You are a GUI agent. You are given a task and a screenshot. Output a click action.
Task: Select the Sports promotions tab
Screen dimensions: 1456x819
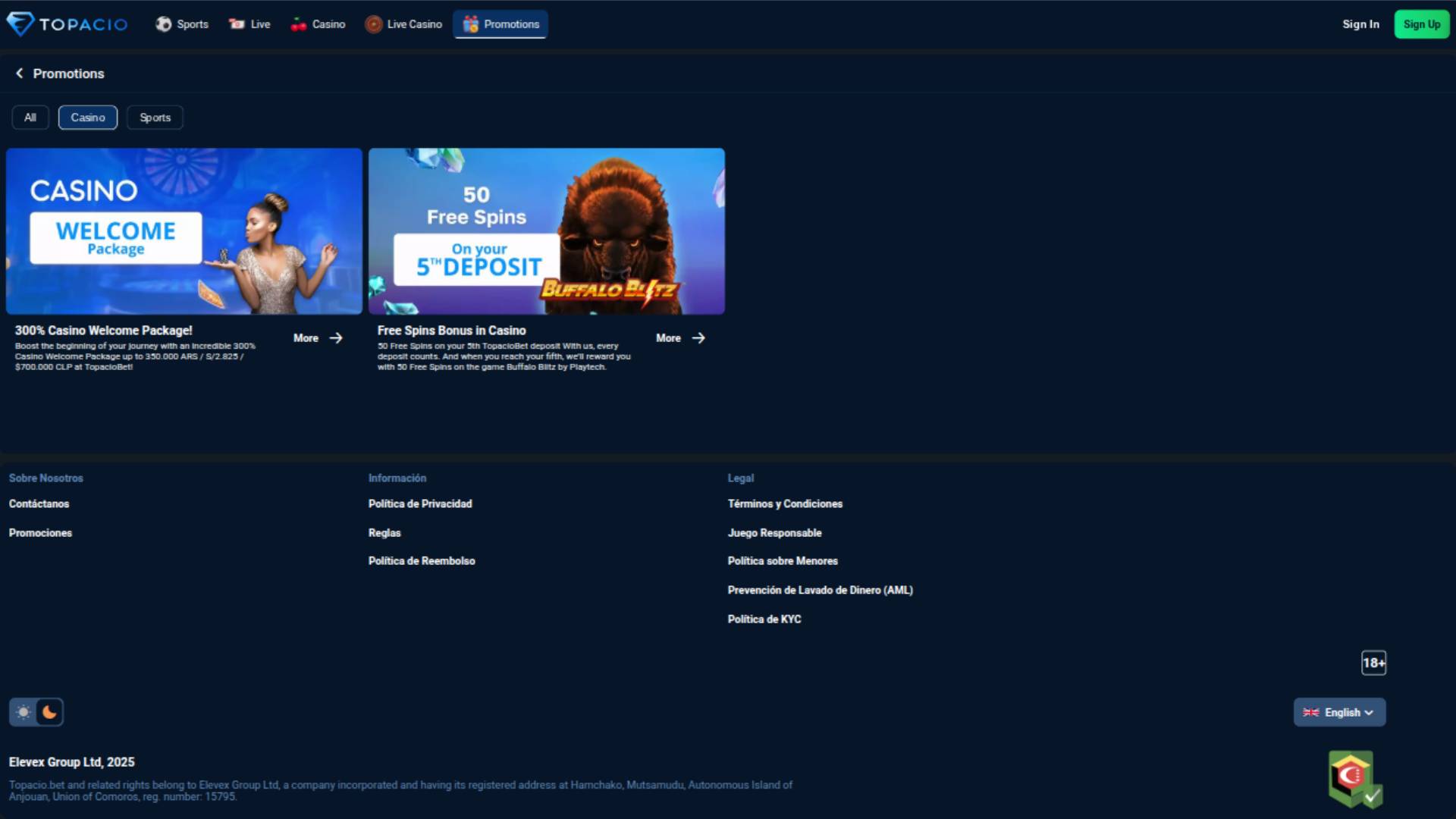click(x=155, y=118)
